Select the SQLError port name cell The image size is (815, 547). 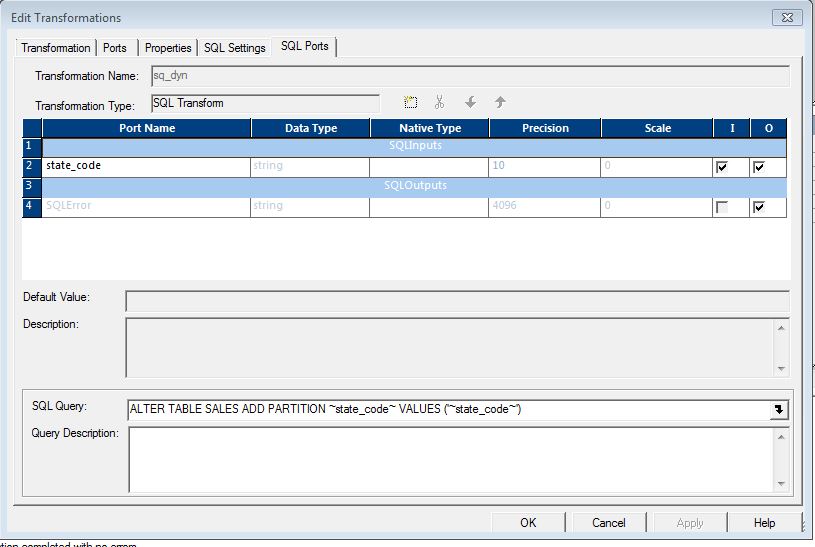[x=147, y=206]
